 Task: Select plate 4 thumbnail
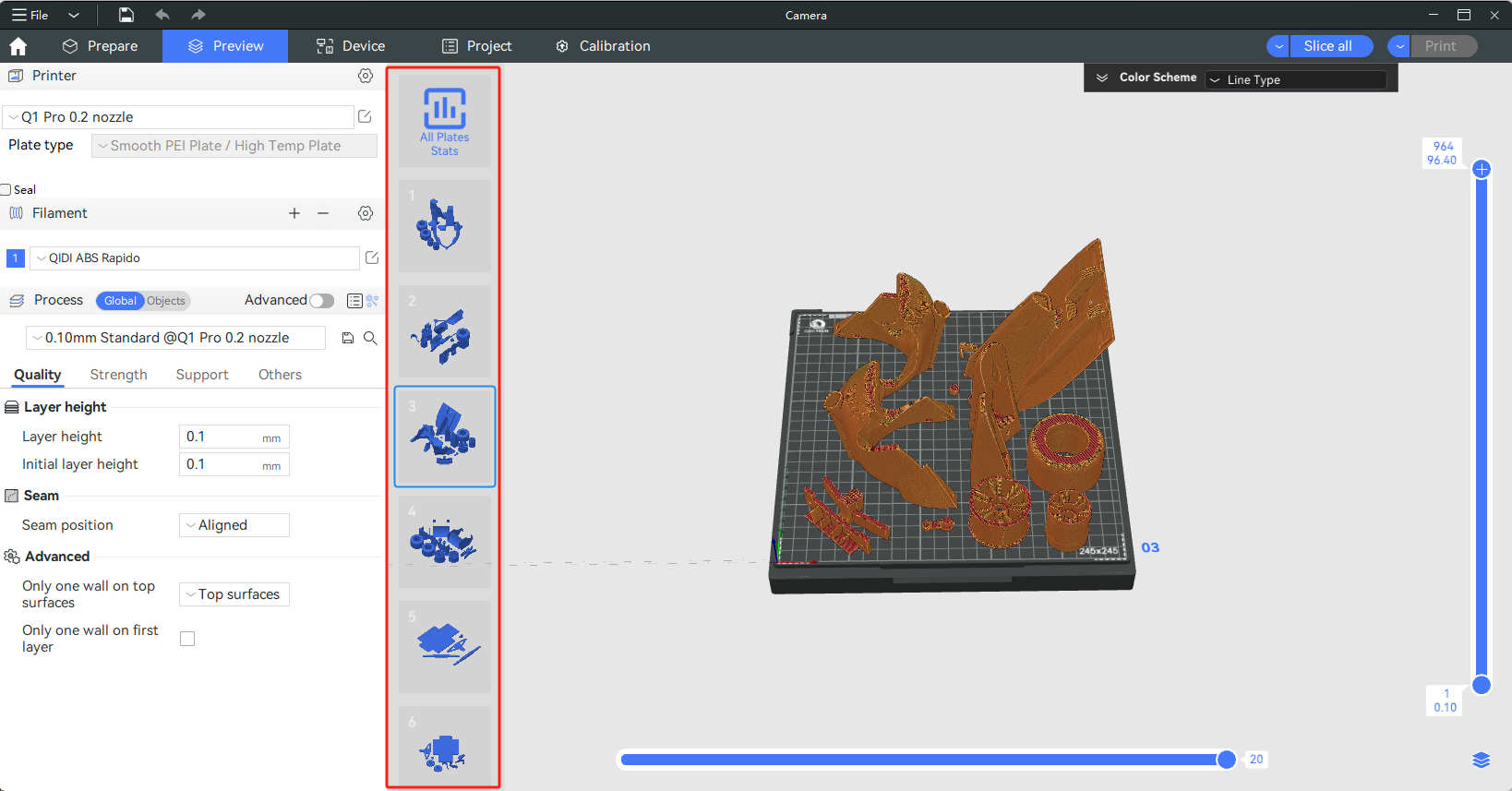pos(445,542)
